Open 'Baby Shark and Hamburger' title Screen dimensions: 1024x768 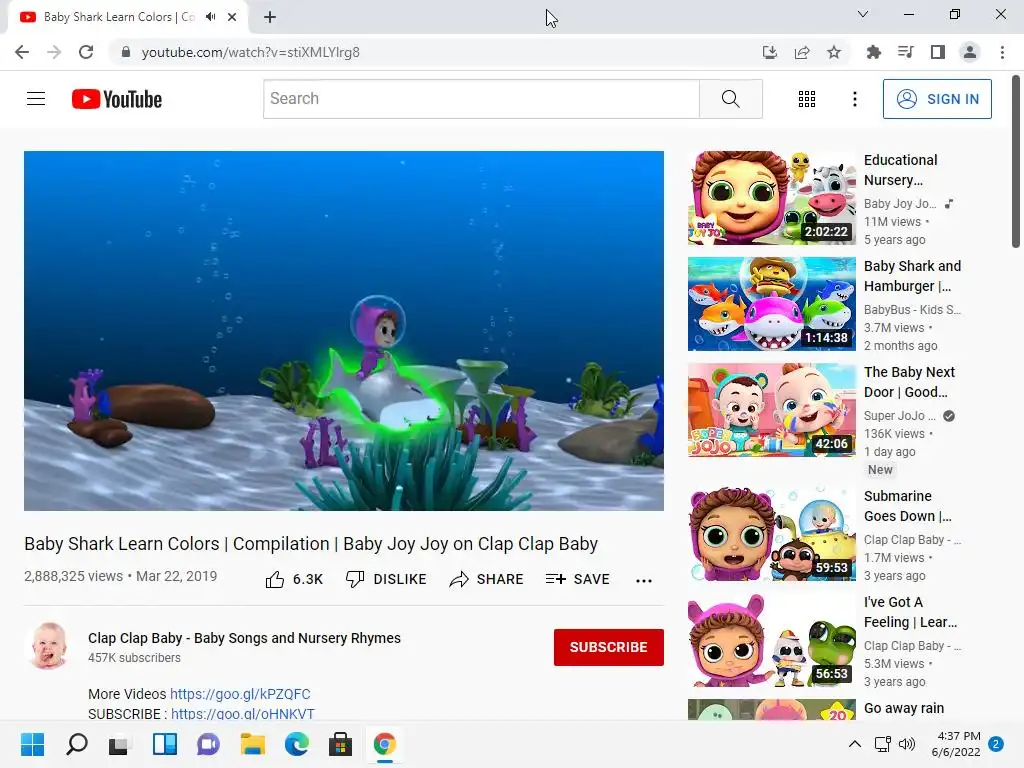tap(912, 276)
